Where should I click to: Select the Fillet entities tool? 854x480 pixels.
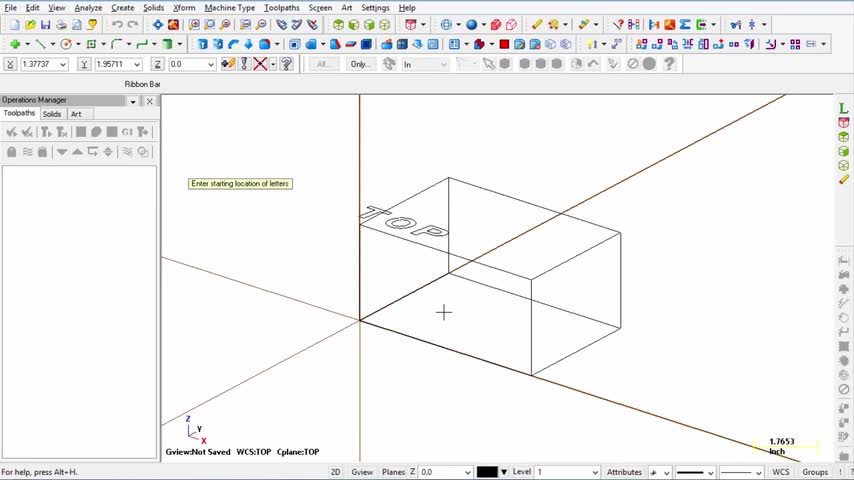(x=116, y=44)
